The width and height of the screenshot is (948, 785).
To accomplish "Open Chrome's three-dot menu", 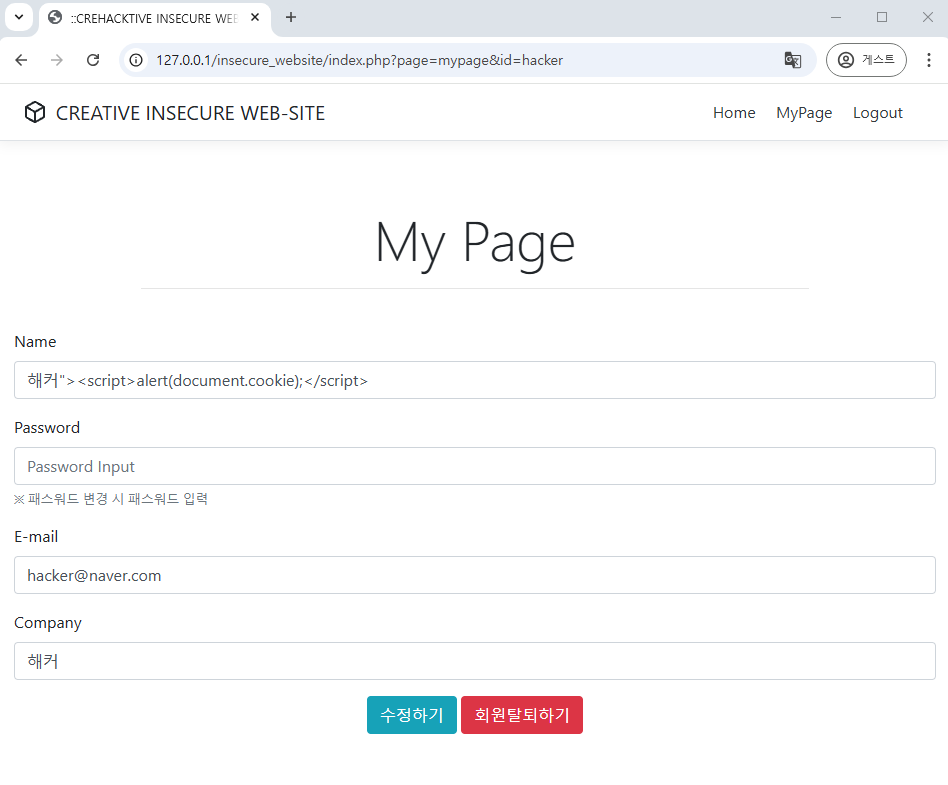I will point(929,60).
